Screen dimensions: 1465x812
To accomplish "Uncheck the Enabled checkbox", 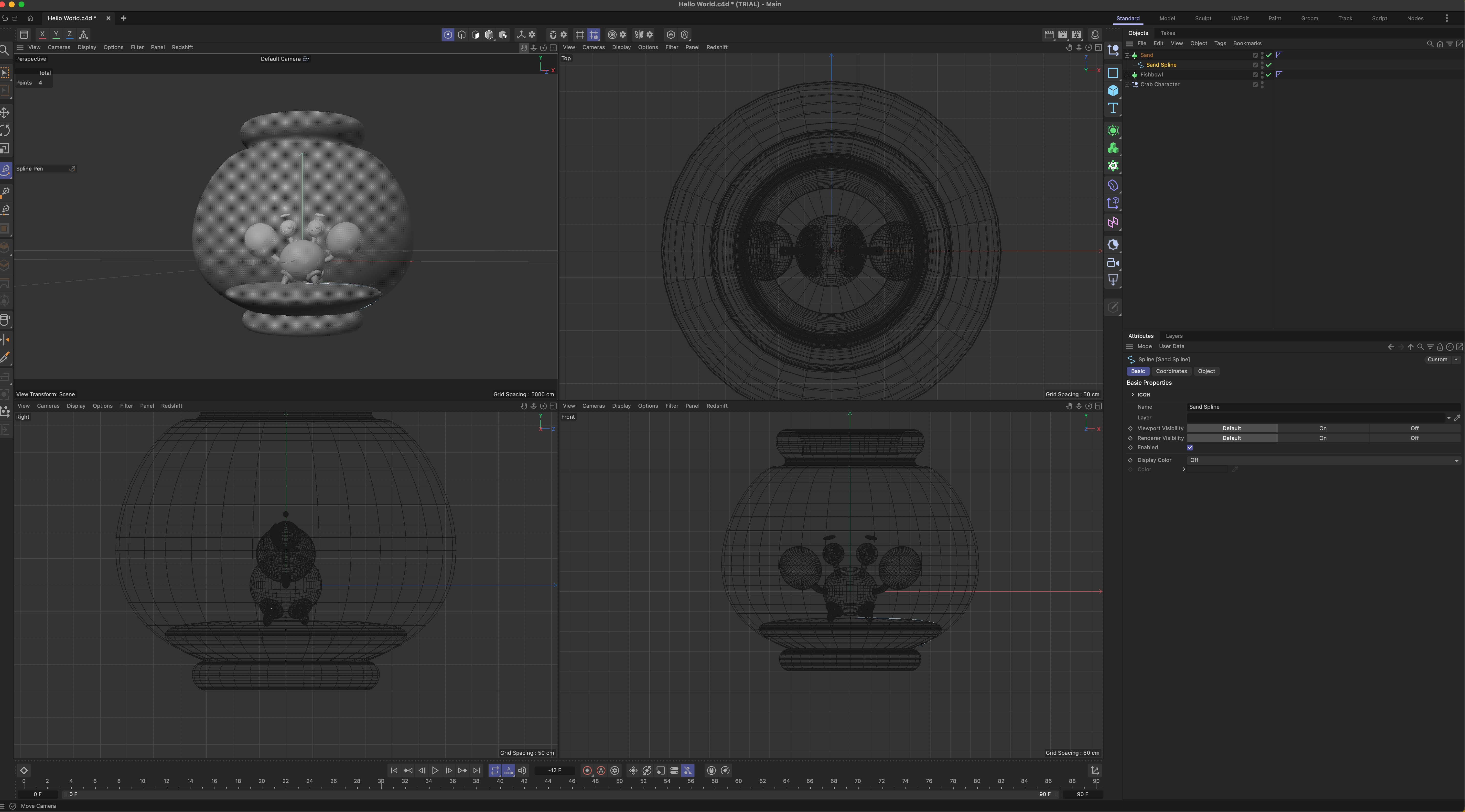I will [x=1190, y=448].
